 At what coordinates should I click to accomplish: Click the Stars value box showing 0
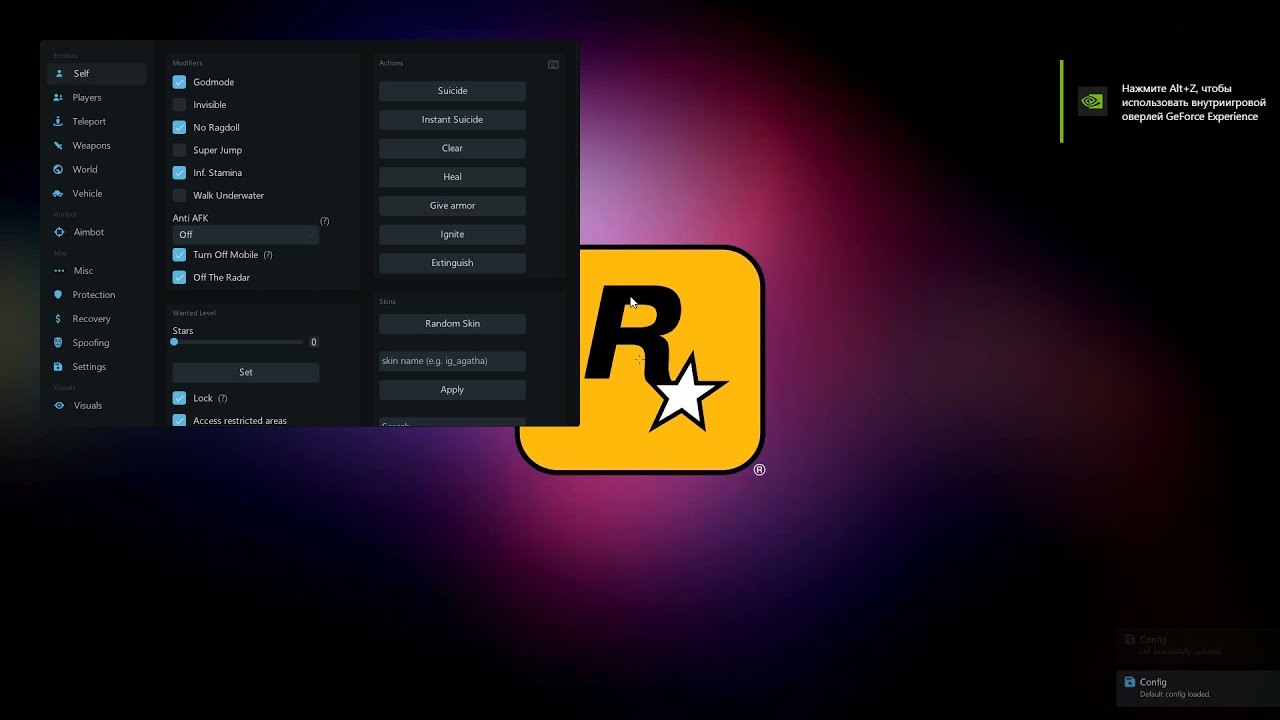tap(313, 342)
